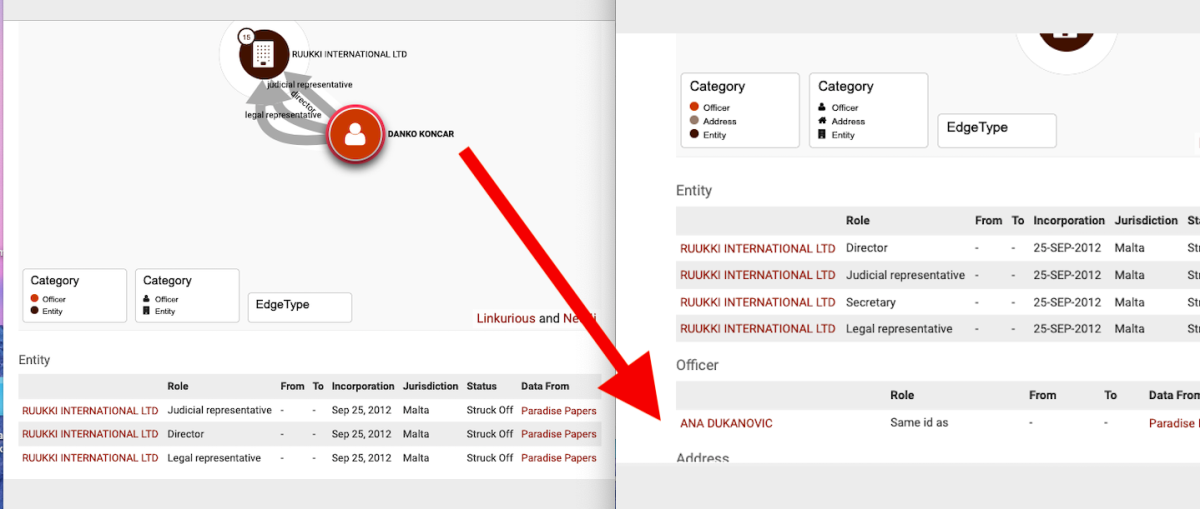Click orange Officer color dot in left legend
Image resolution: width=1200 pixels, height=509 pixels.
click(35, 299)
